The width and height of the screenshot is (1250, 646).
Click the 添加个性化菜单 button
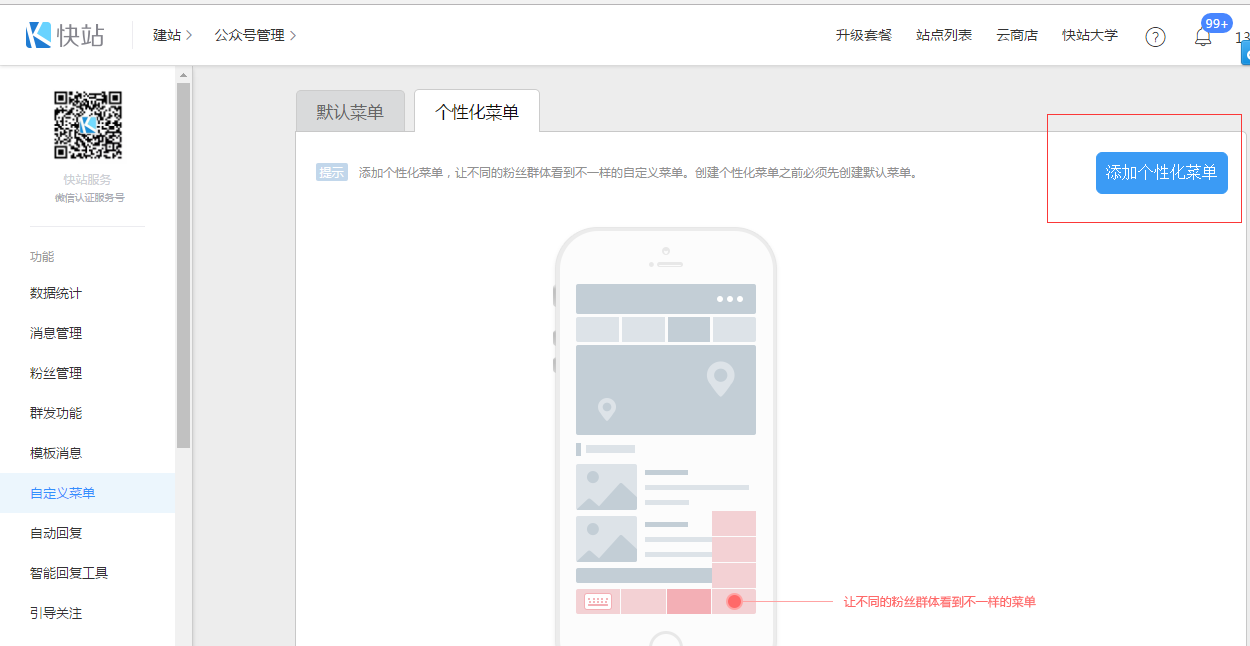point(1161,173)
